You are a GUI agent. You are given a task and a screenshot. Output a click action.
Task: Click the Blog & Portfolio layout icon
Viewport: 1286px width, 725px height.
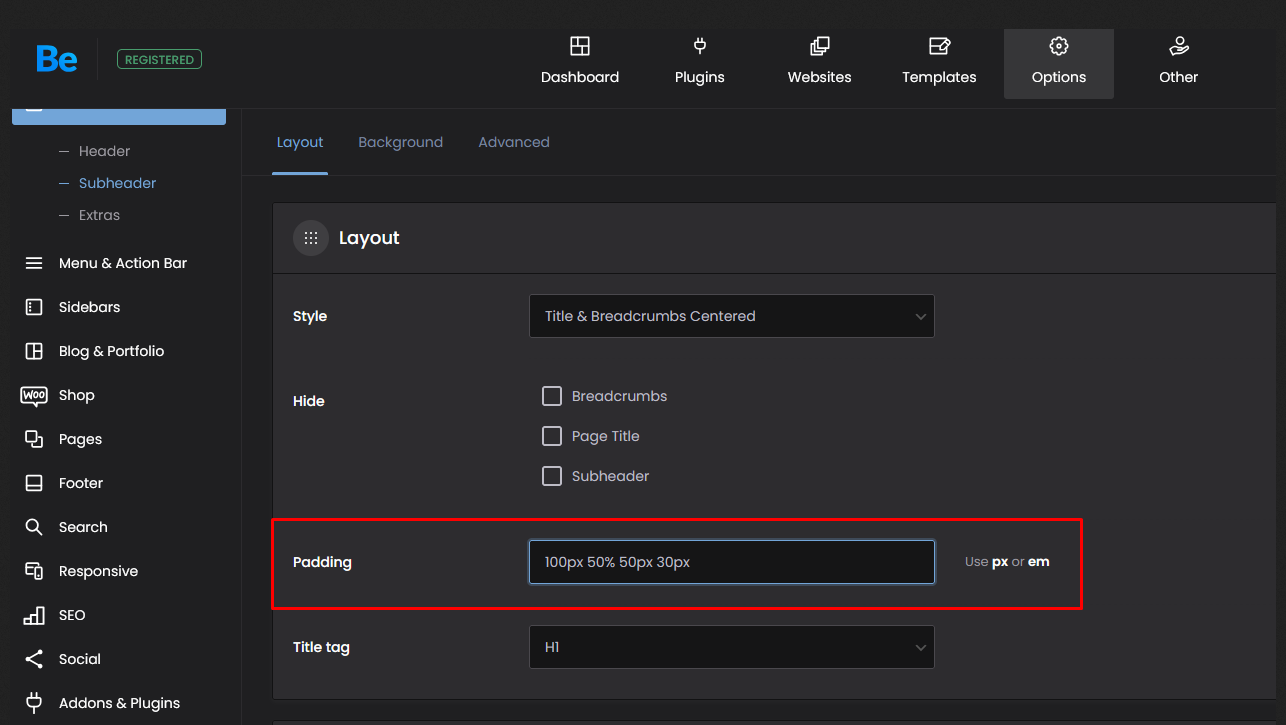(x=34, y=351)
